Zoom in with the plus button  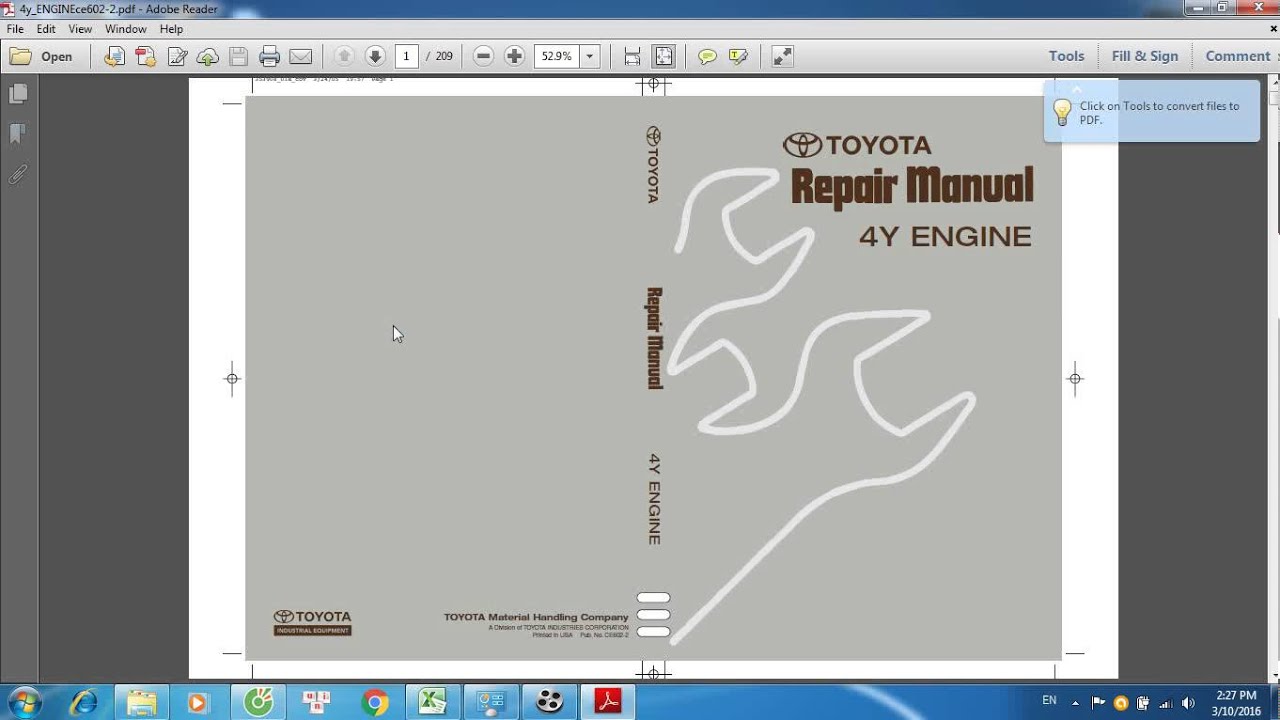click(x=515, y=56)
